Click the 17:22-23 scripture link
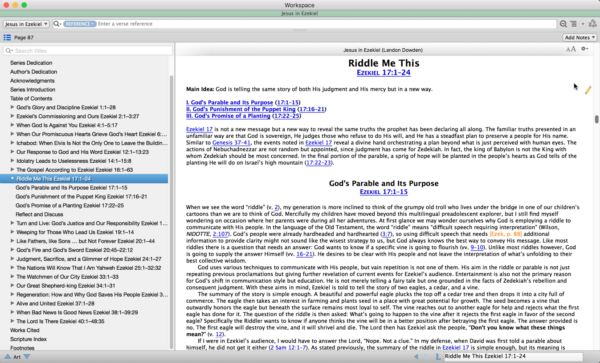Viewport: 600px width, 363px height. pos(318,163)
